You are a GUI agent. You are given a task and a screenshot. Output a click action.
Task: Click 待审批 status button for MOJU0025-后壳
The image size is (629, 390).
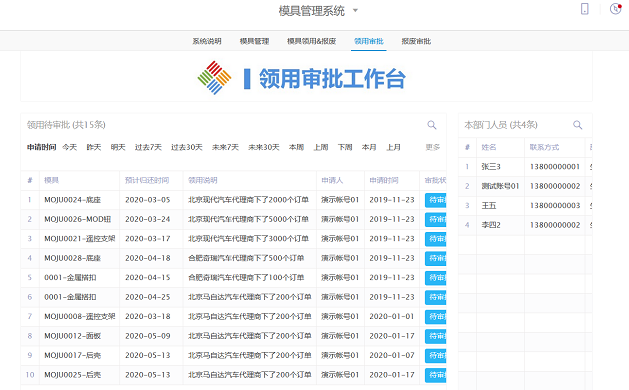click(x=436, y=375)
